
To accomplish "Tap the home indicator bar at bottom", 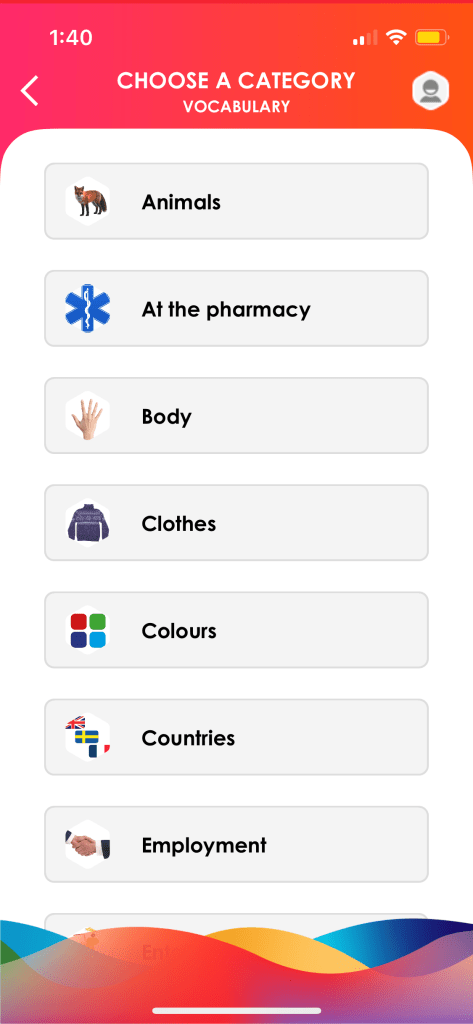I will [x=236, y=1011].
